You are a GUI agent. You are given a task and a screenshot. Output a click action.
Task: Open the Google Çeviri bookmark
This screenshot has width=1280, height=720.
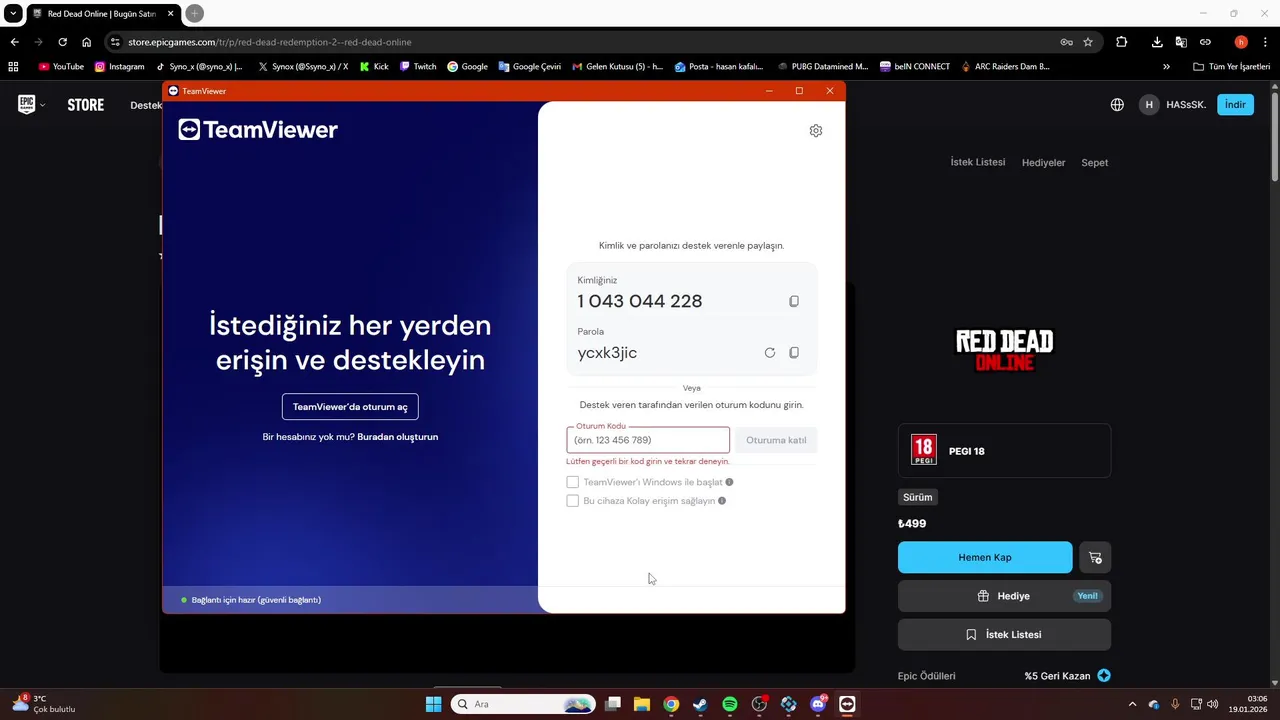(528, 67)
